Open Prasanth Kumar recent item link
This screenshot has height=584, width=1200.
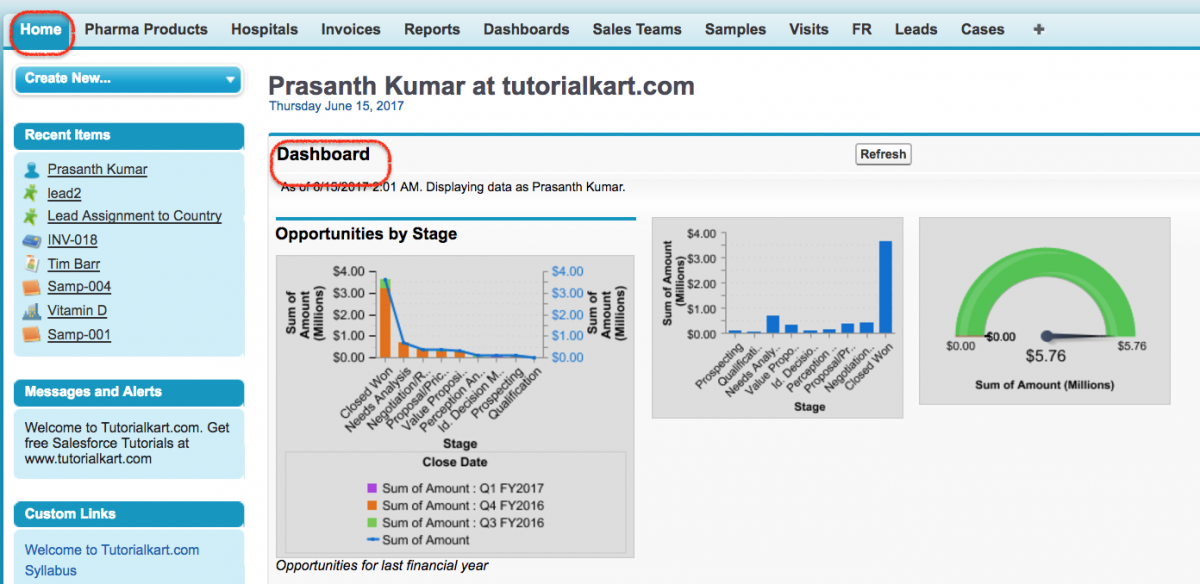coord(97,169)
